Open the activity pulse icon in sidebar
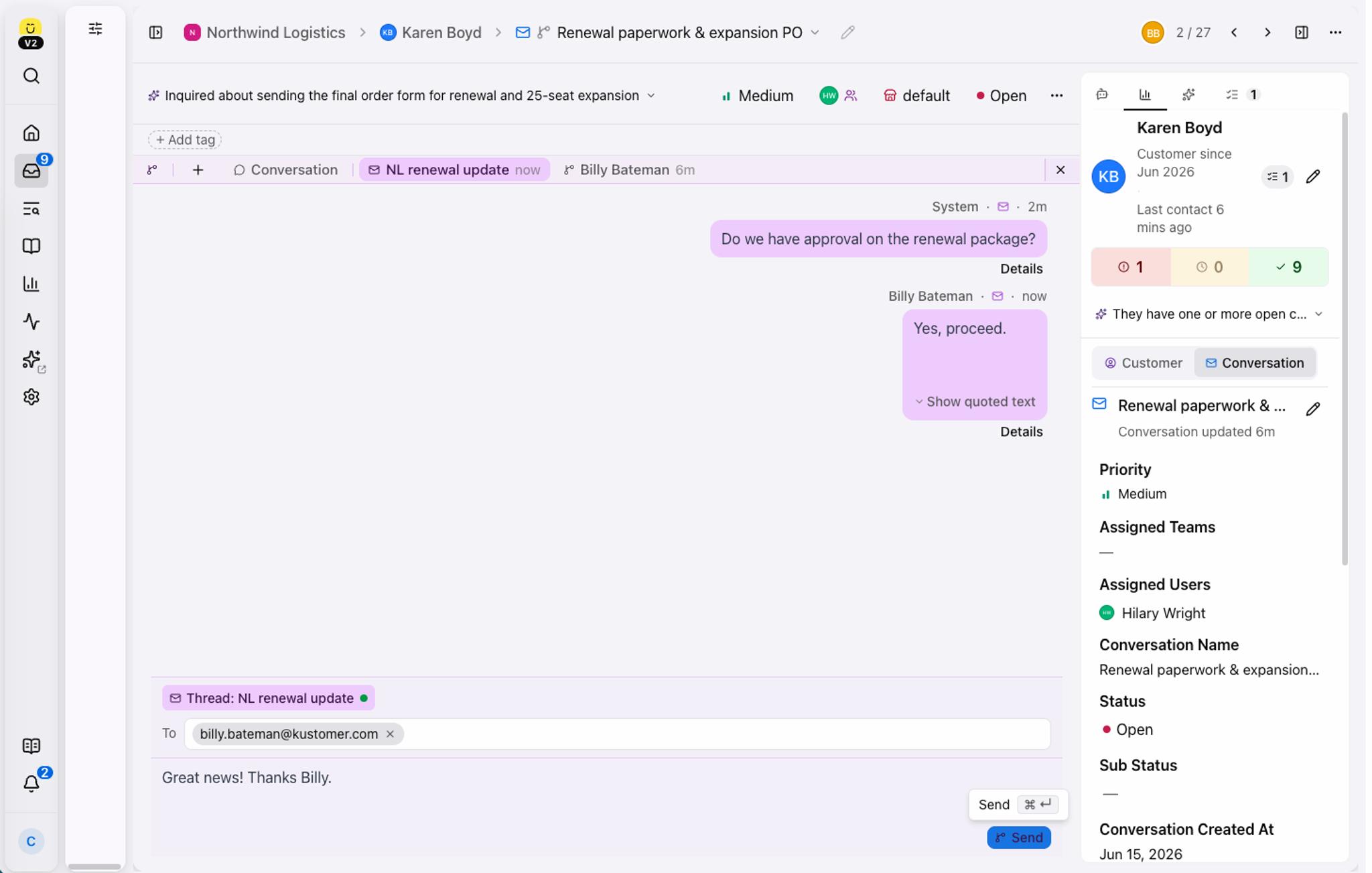Image resolution: width=1372 pixels, height=873 pixels. (x=31, y=322)
